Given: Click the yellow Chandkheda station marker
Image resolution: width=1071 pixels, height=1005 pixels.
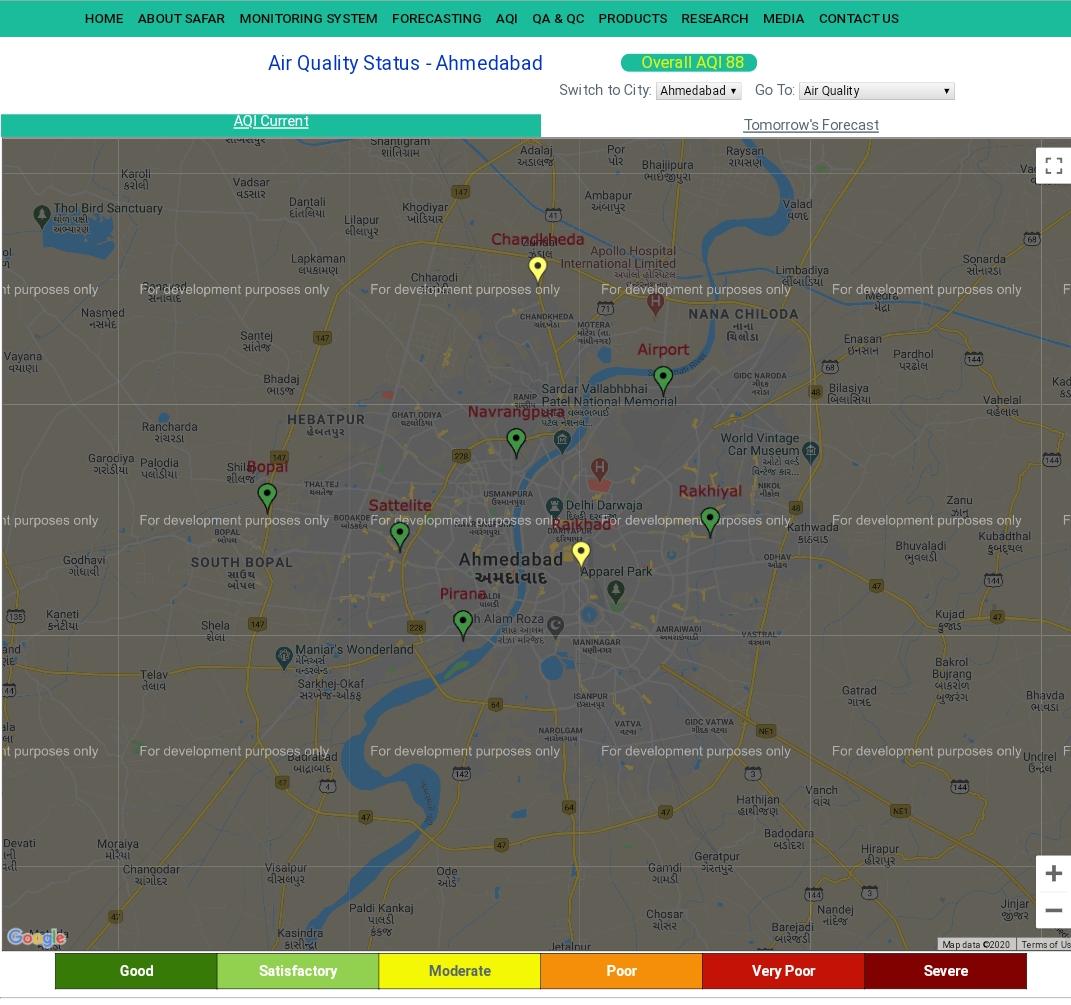Looking at the screenshot, I should click(538, 268).
